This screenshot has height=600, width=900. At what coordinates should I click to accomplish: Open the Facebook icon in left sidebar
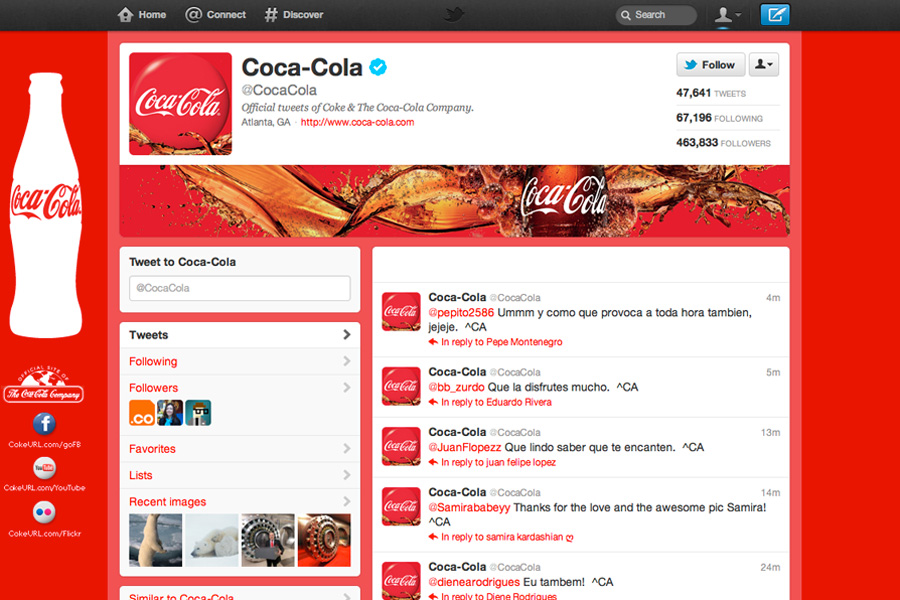pos(43,424)
